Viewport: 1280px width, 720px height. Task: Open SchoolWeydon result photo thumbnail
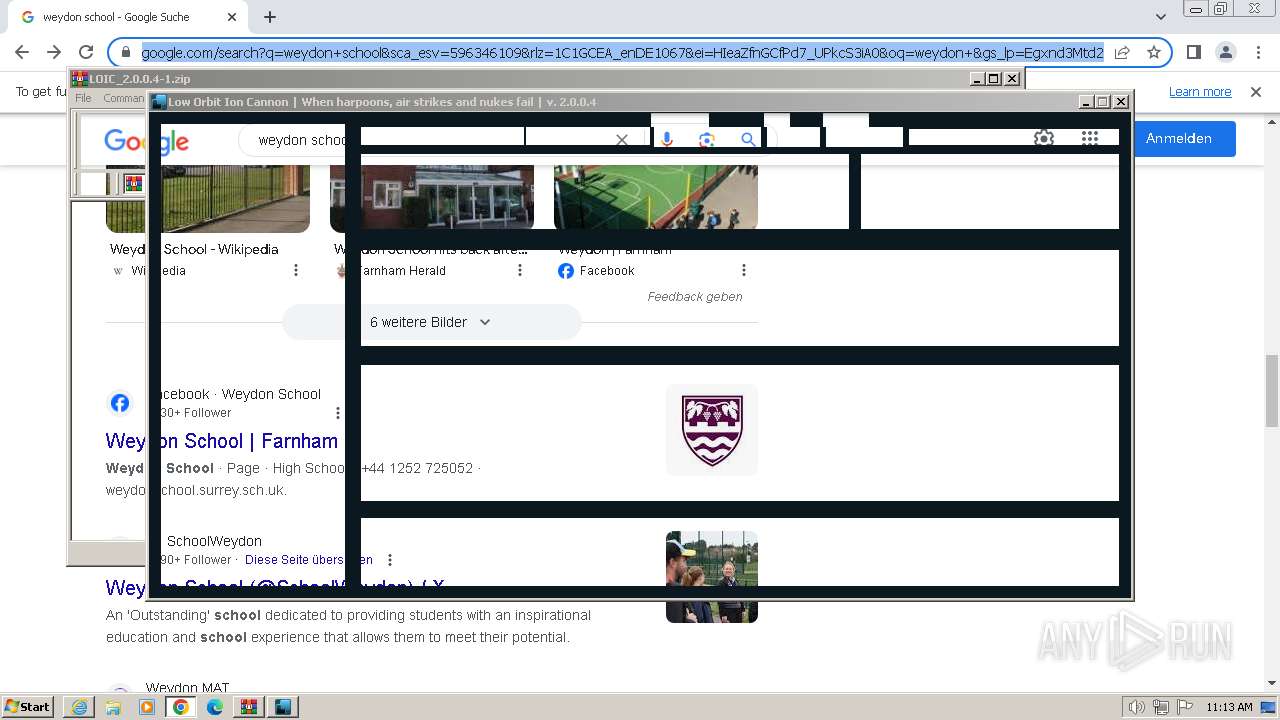712,577
